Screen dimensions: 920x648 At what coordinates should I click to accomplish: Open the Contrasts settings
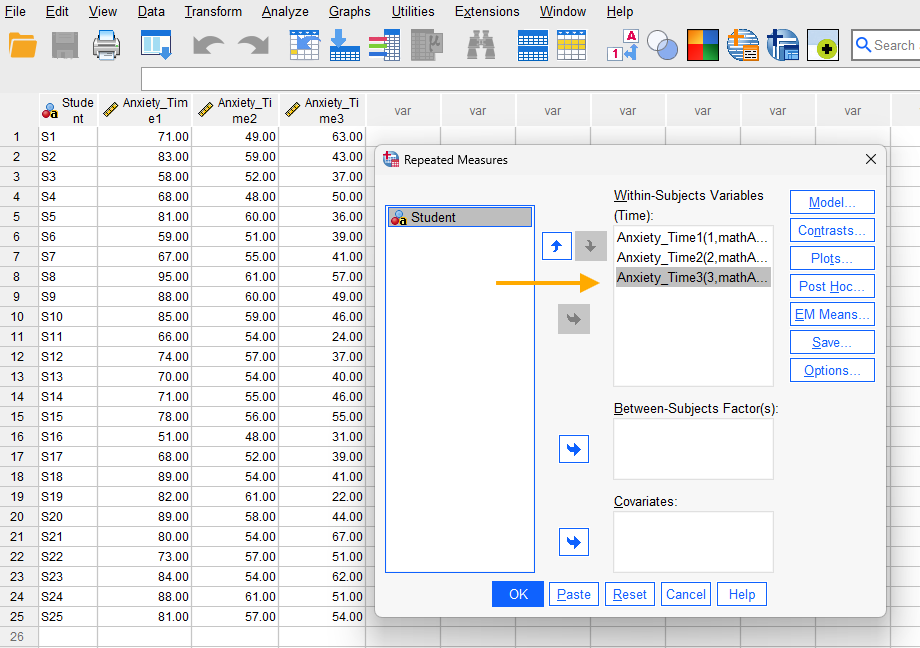tap(831, 230)
